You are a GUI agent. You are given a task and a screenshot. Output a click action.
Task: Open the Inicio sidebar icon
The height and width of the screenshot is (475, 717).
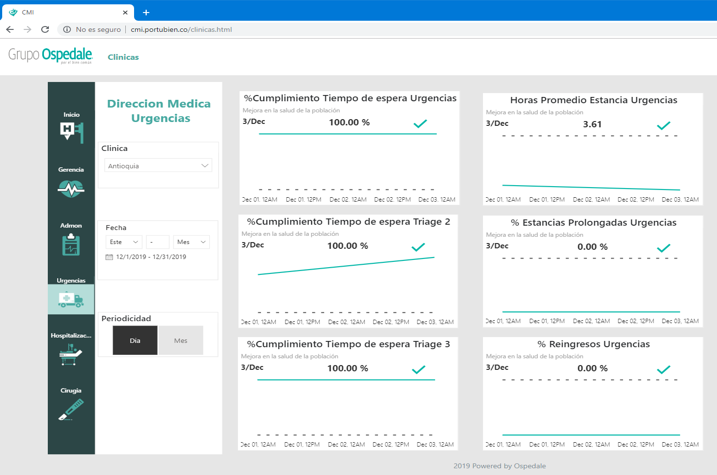coord(71,131)
